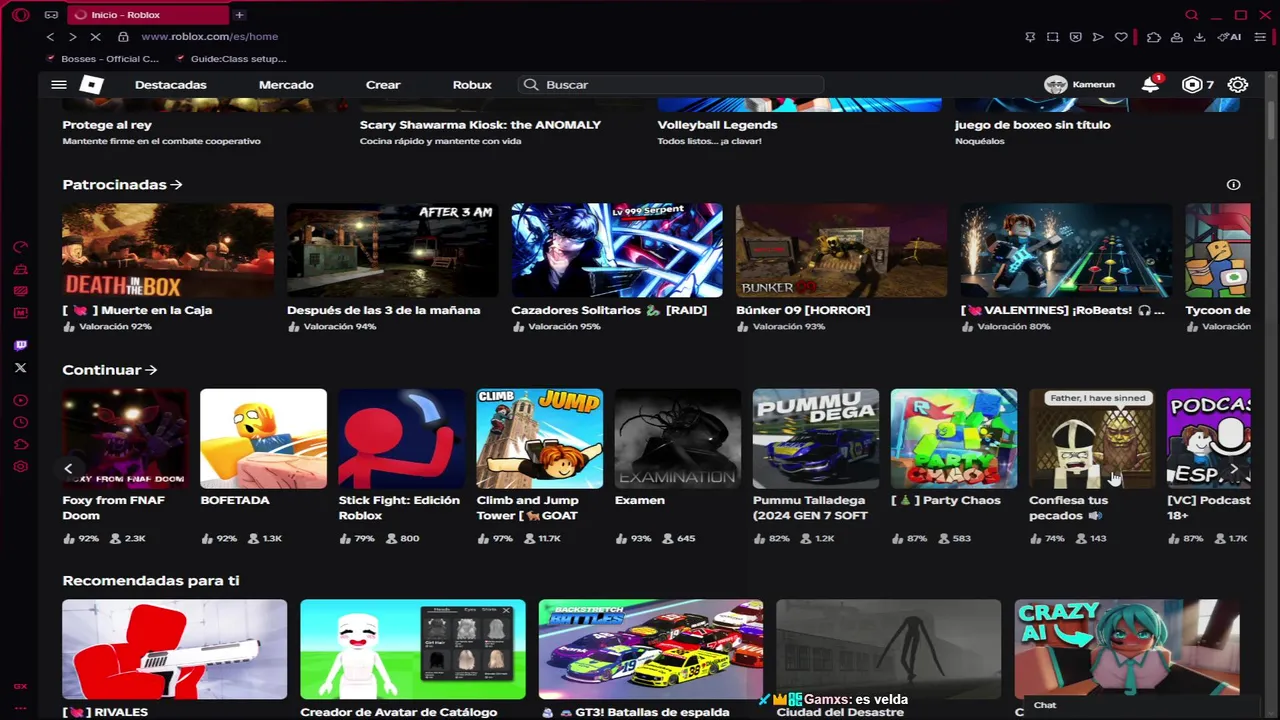This screenshot has width=1280, height=720.
Task: Click the Buscar search field
Action: tap(670, 85)
